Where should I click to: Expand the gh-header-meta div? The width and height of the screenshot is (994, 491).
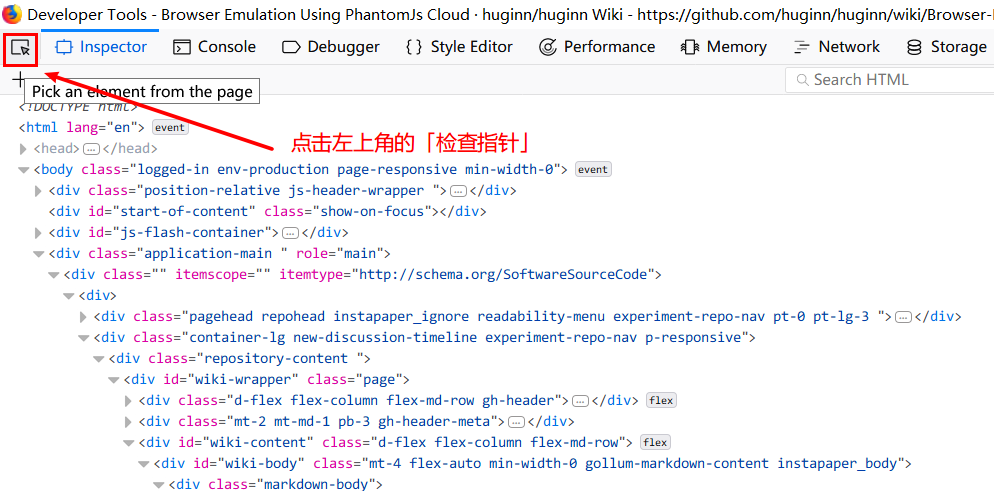129,422
